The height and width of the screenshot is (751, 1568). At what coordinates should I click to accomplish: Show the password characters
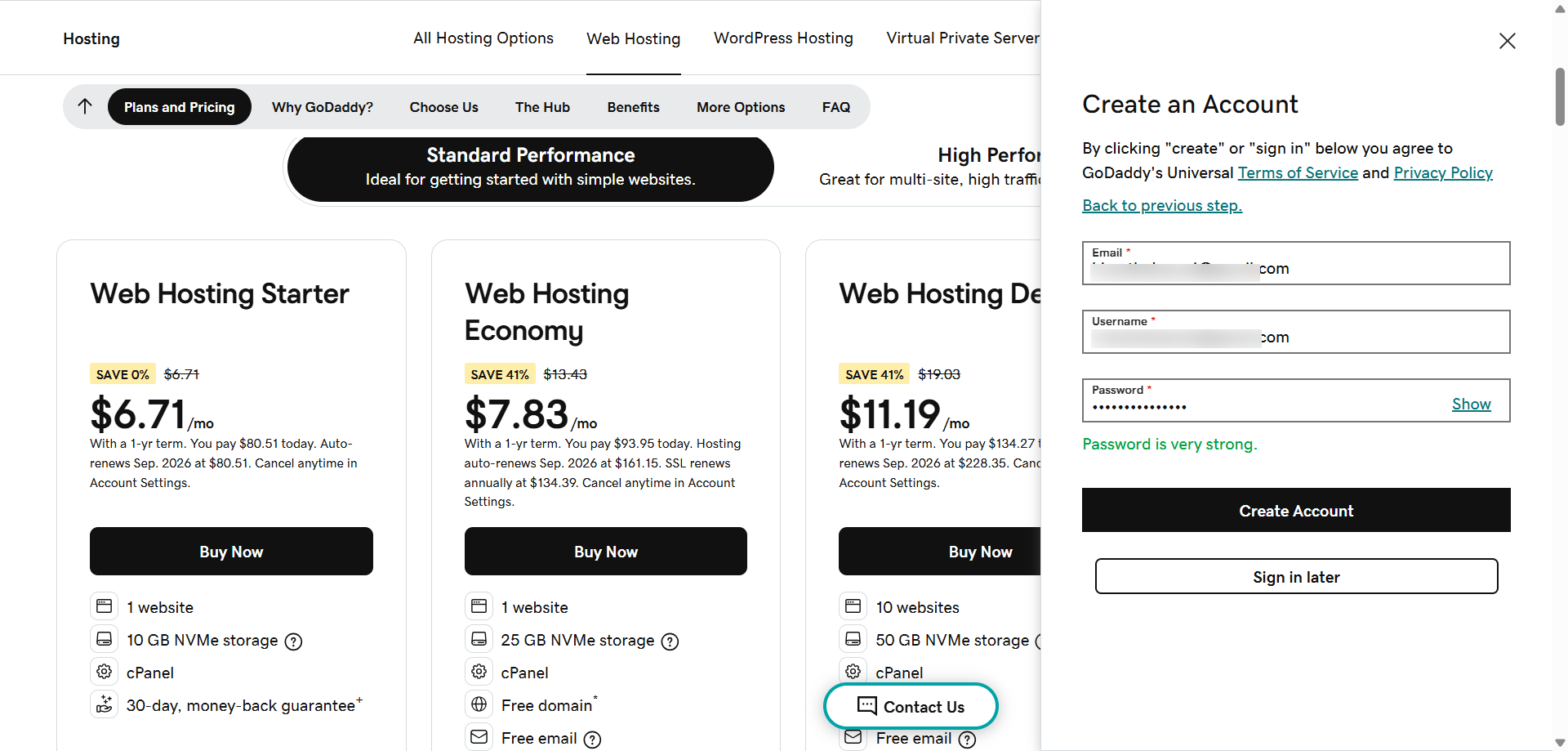click(x=1471, y=404)
